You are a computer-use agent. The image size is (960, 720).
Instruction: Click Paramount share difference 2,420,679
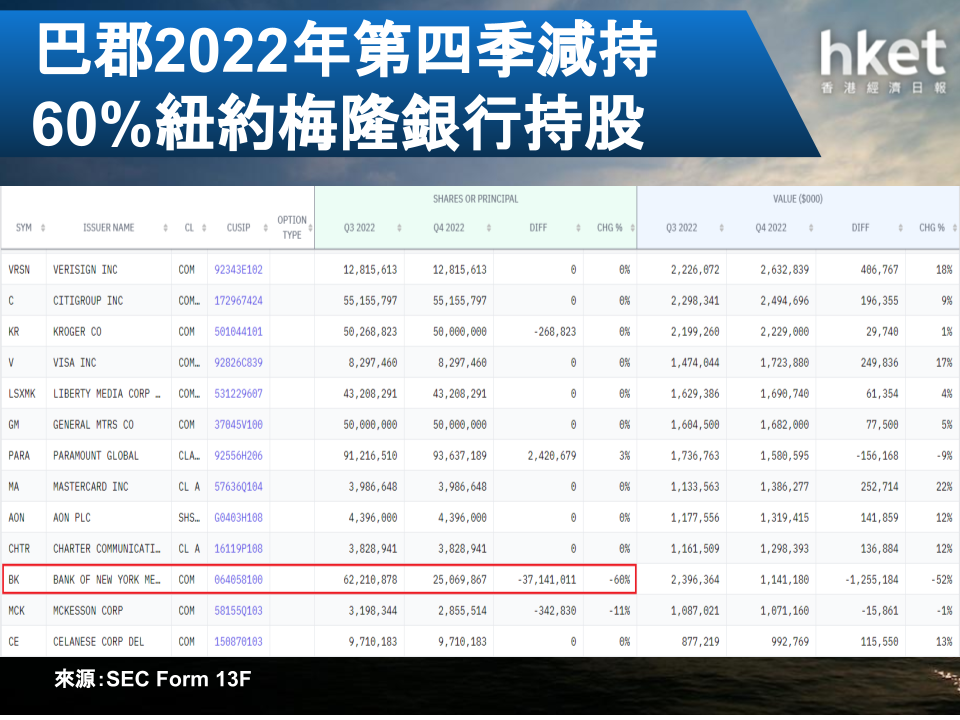(x=552, y=456)
